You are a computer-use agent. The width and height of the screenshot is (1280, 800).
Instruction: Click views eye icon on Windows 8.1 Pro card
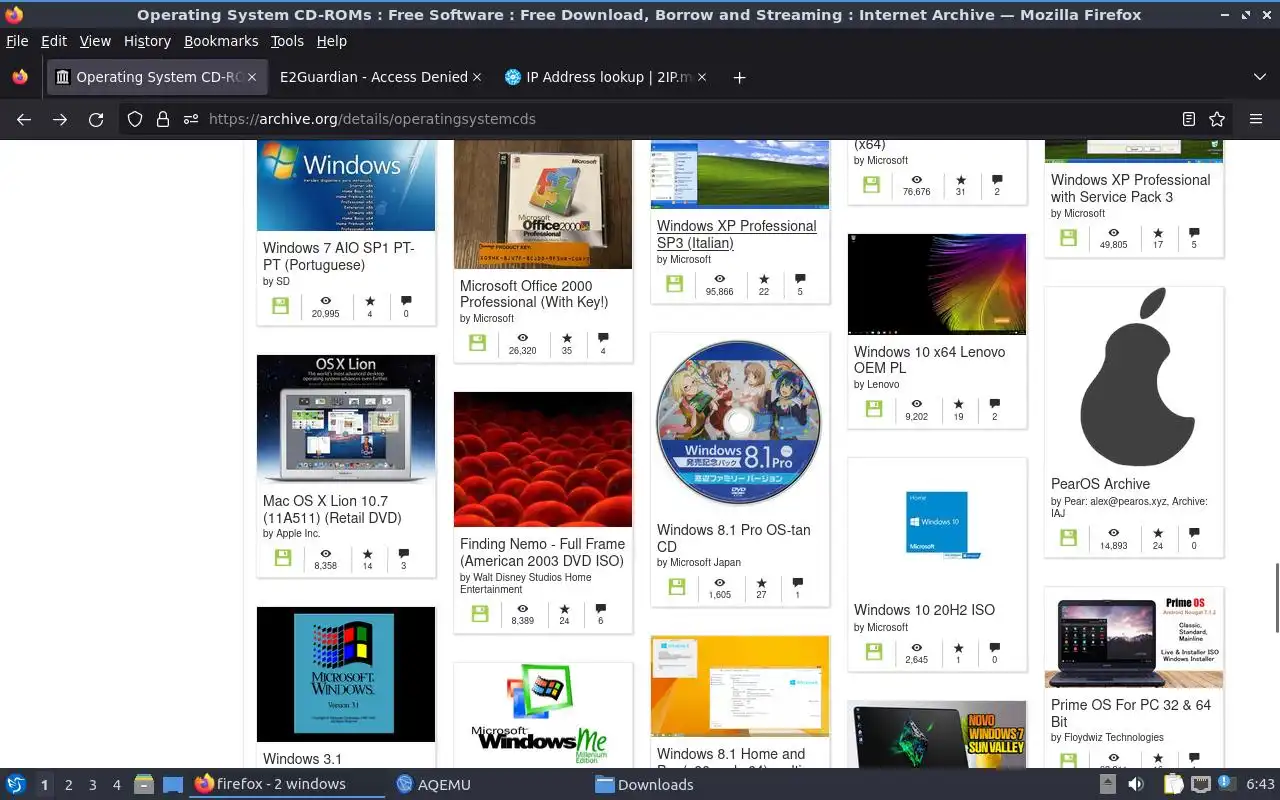coord(719,583)
